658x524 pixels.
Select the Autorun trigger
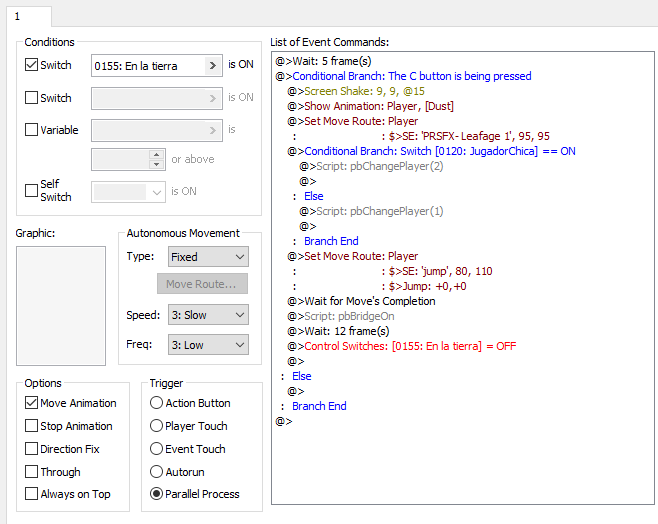156,472
